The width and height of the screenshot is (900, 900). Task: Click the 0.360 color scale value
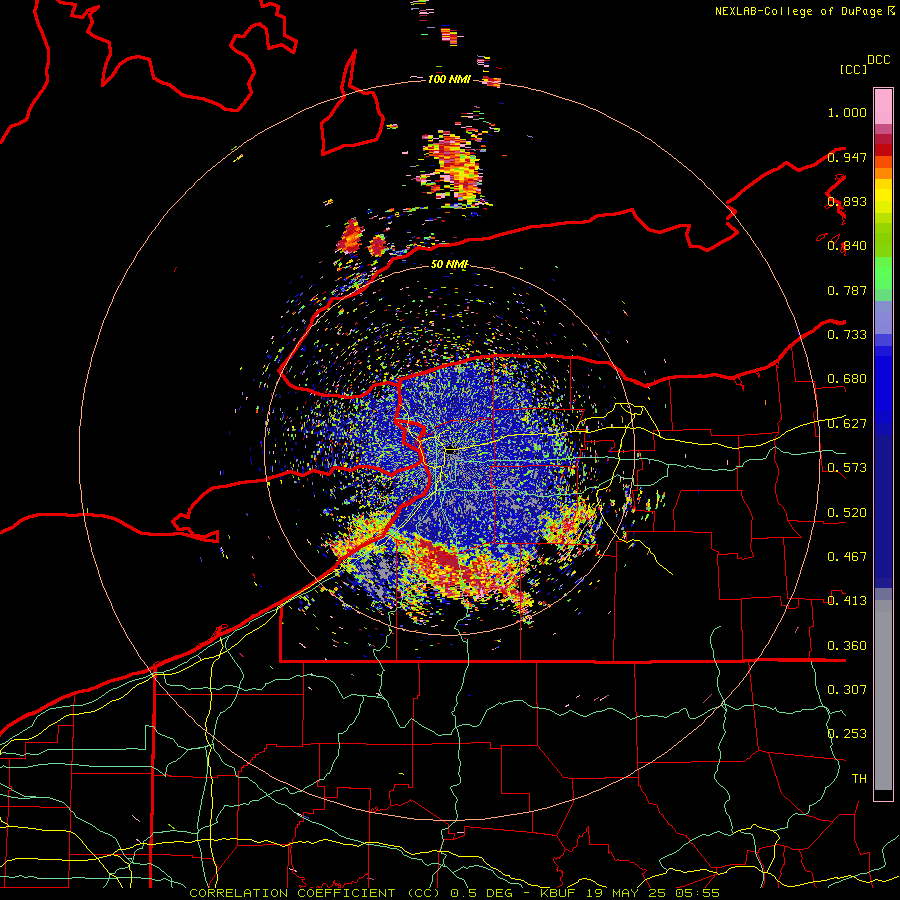point(847,646)
